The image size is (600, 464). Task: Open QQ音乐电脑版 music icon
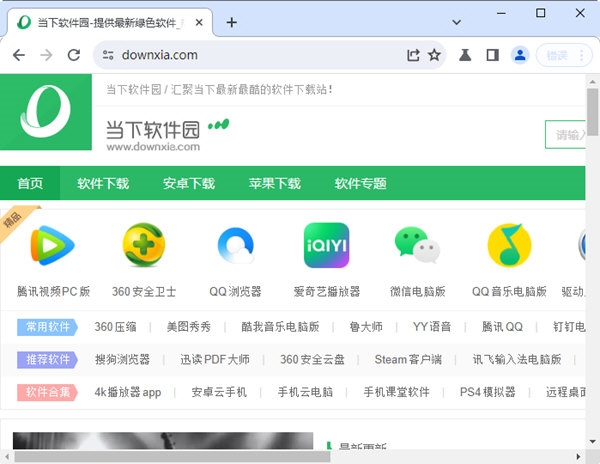click(509, 245)
